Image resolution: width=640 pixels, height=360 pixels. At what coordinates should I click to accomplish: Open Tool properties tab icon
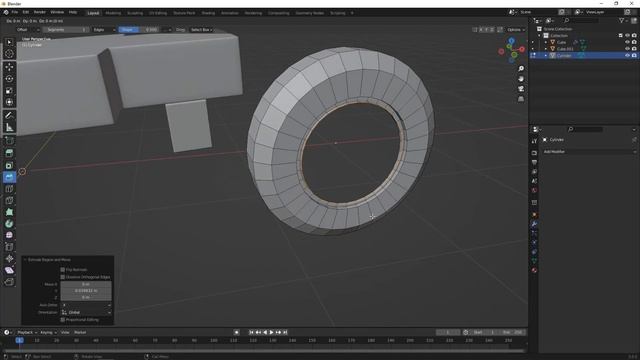(534, 141)
